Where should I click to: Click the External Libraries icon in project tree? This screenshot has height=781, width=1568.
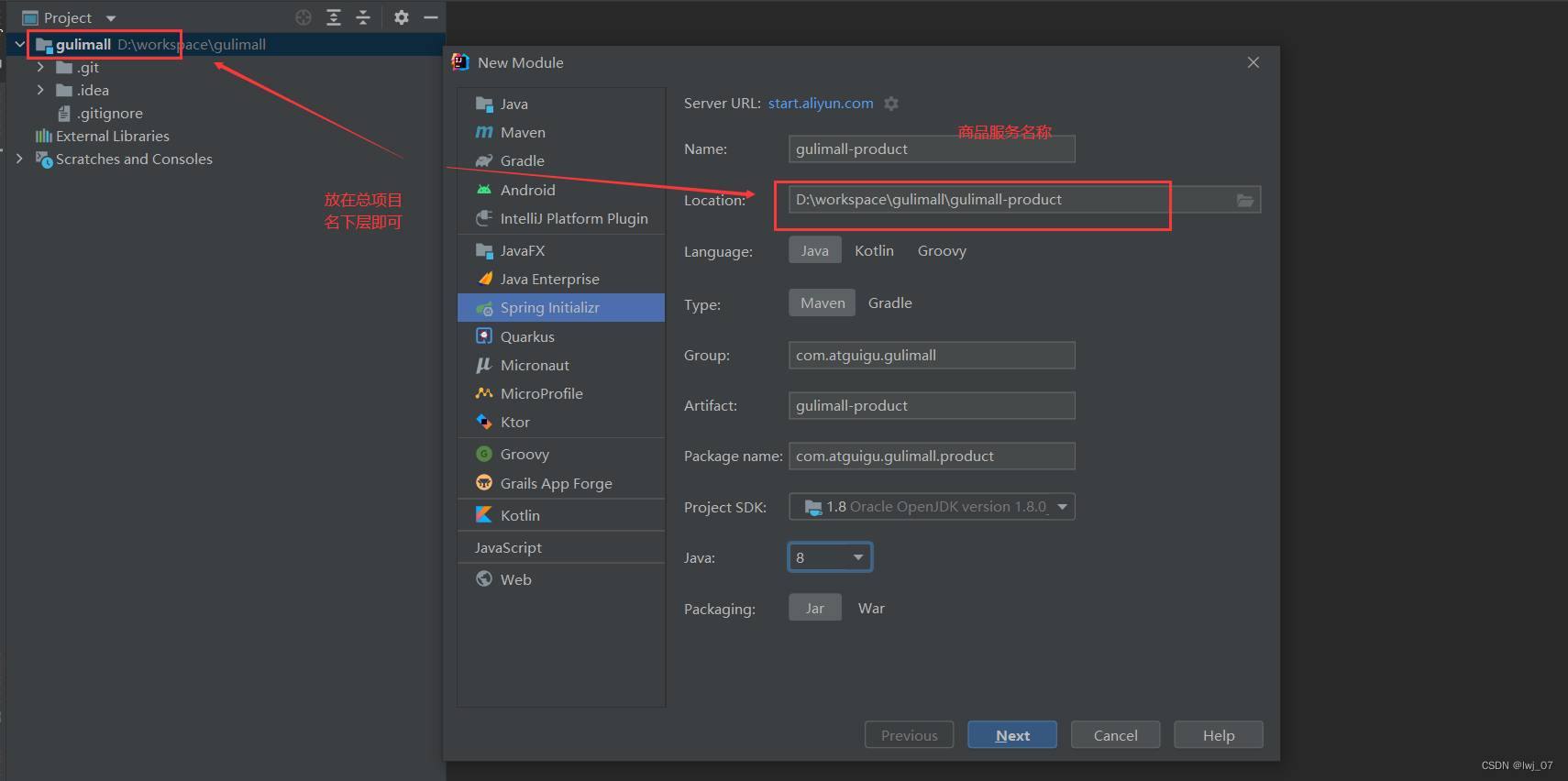click(43, 136)
